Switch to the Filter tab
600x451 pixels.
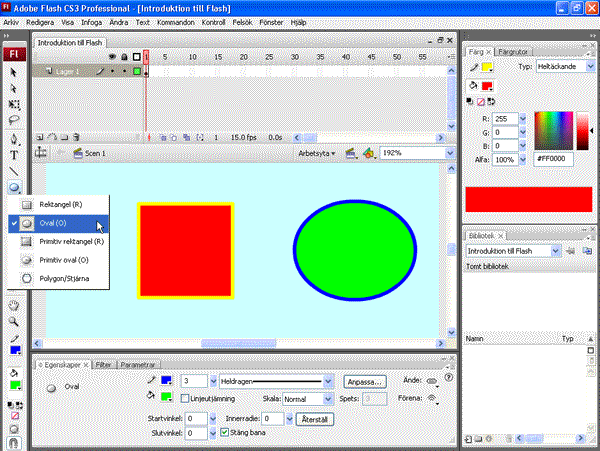tap(104, 365)
